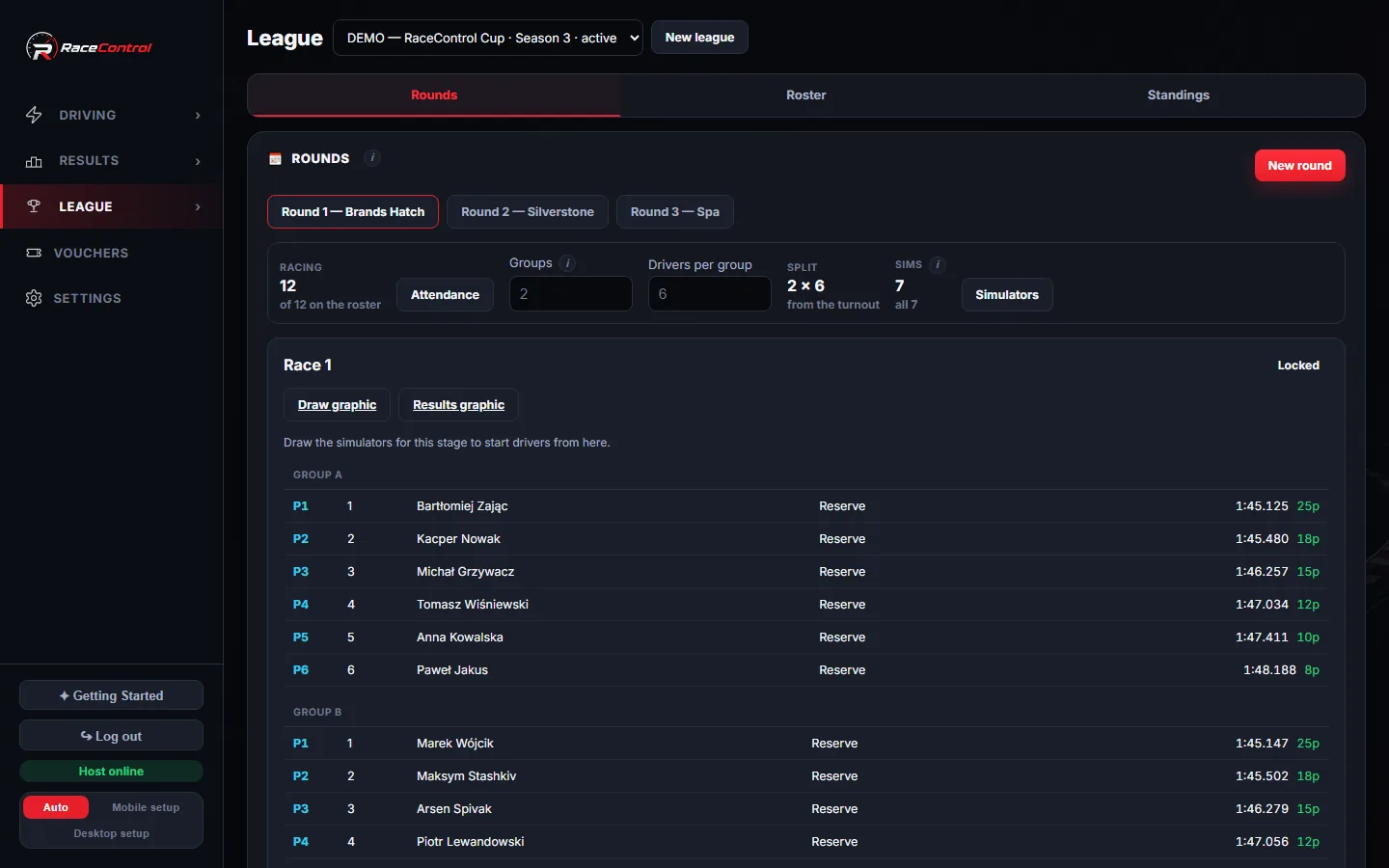The image size is (1389, 868).
Task: Click driver name Marek Wójcik
Action: point(455,744)
